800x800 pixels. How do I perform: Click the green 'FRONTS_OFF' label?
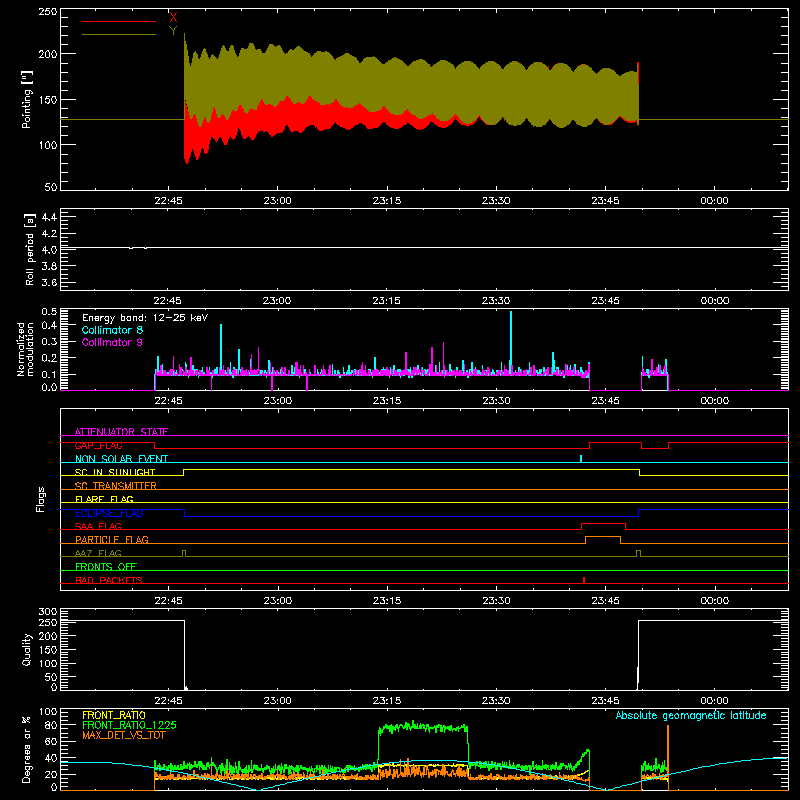[x=106, y=566]
